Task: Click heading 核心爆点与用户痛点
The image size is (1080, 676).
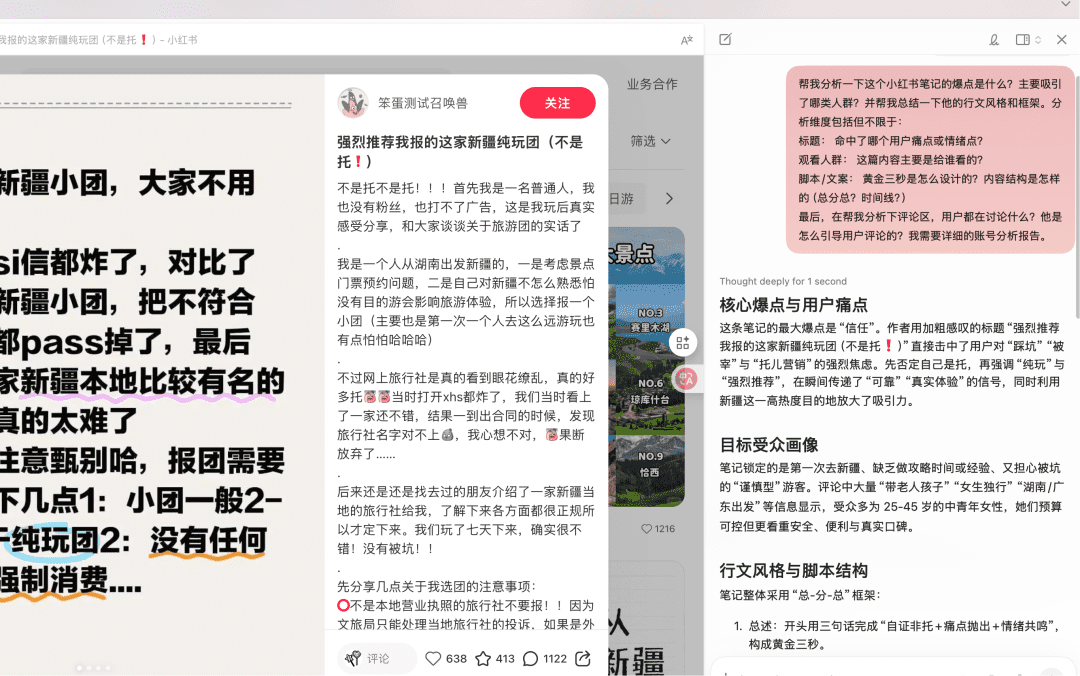Action: (793, 305)
